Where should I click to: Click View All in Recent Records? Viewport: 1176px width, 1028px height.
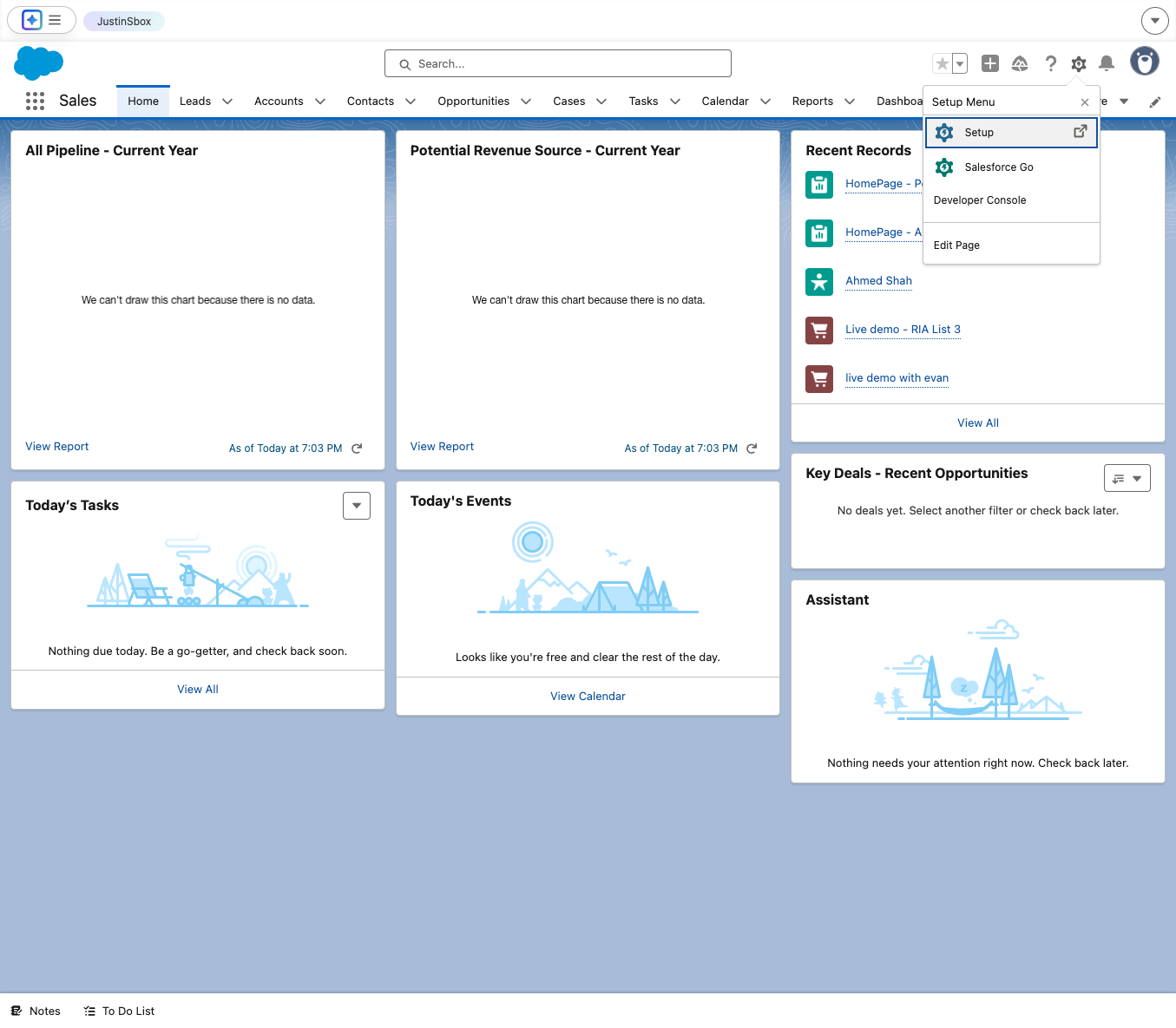coord(978,423)
